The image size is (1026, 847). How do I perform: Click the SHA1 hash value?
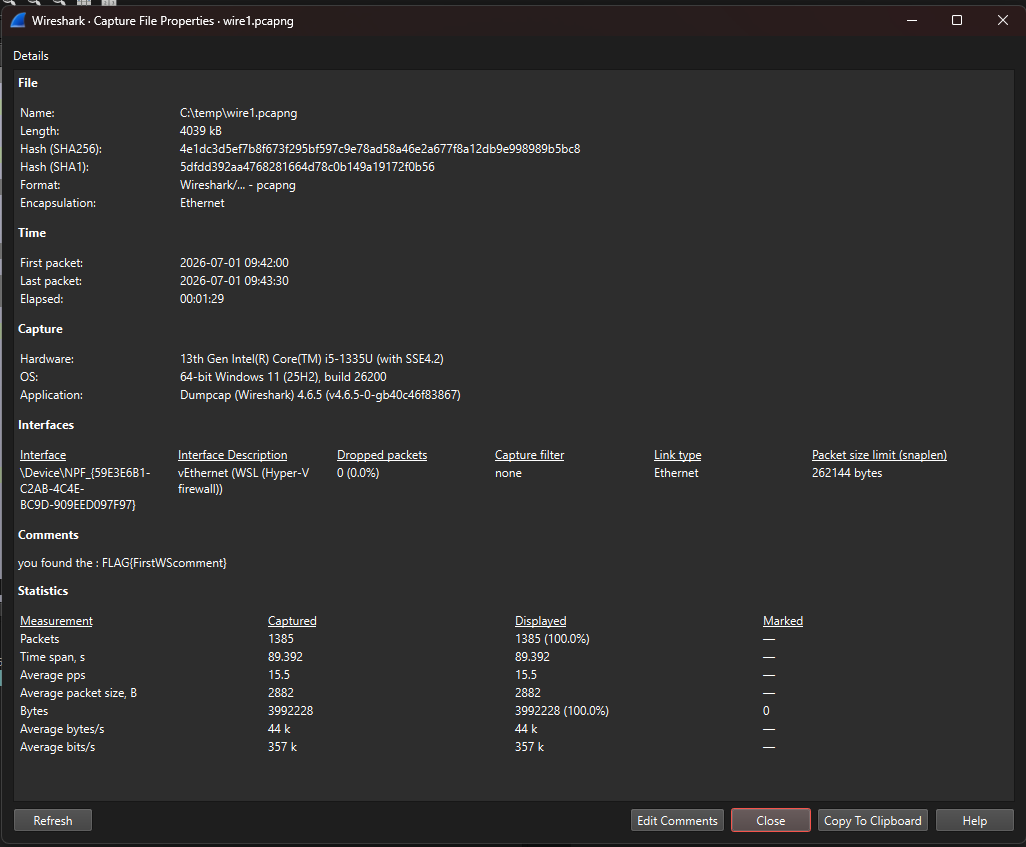(307, 167)
